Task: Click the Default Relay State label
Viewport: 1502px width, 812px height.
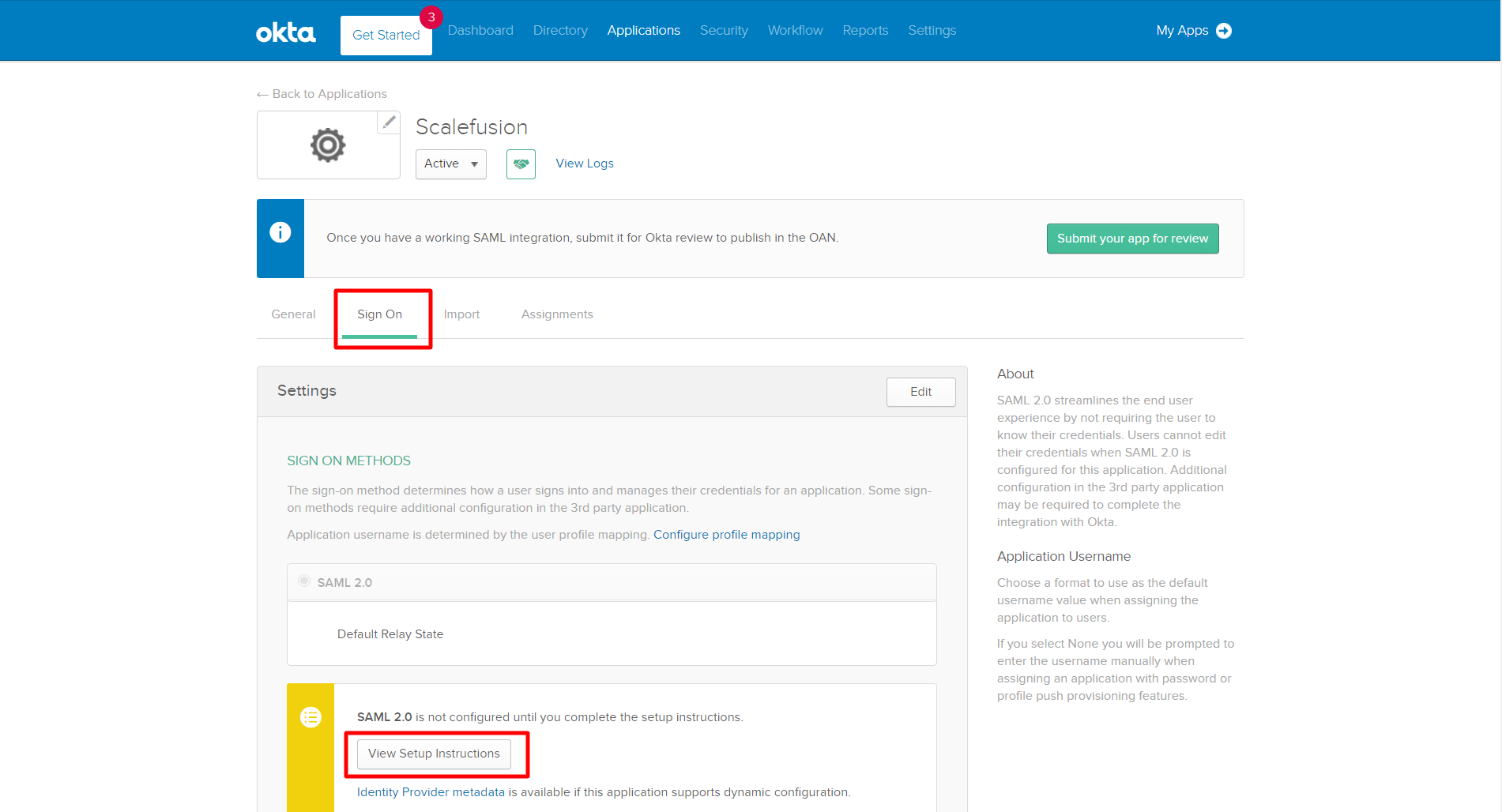Action: coord(390,634)
